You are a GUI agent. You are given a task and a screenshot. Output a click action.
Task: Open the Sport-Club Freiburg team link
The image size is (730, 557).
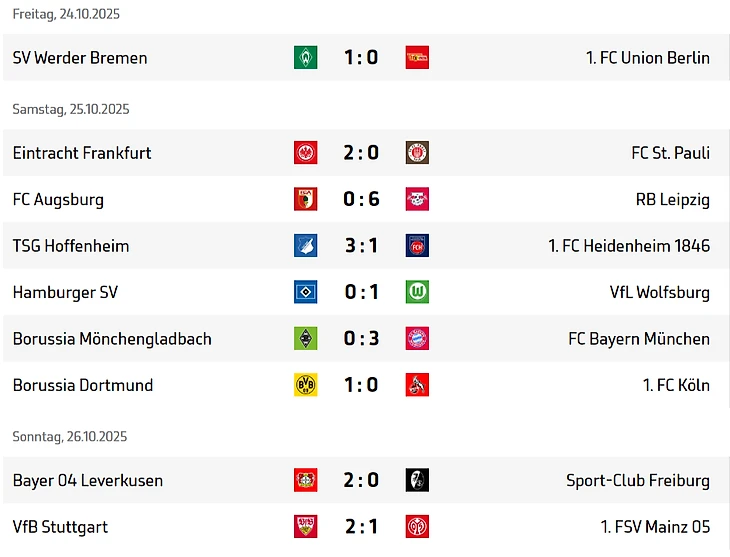pos(637,480)
